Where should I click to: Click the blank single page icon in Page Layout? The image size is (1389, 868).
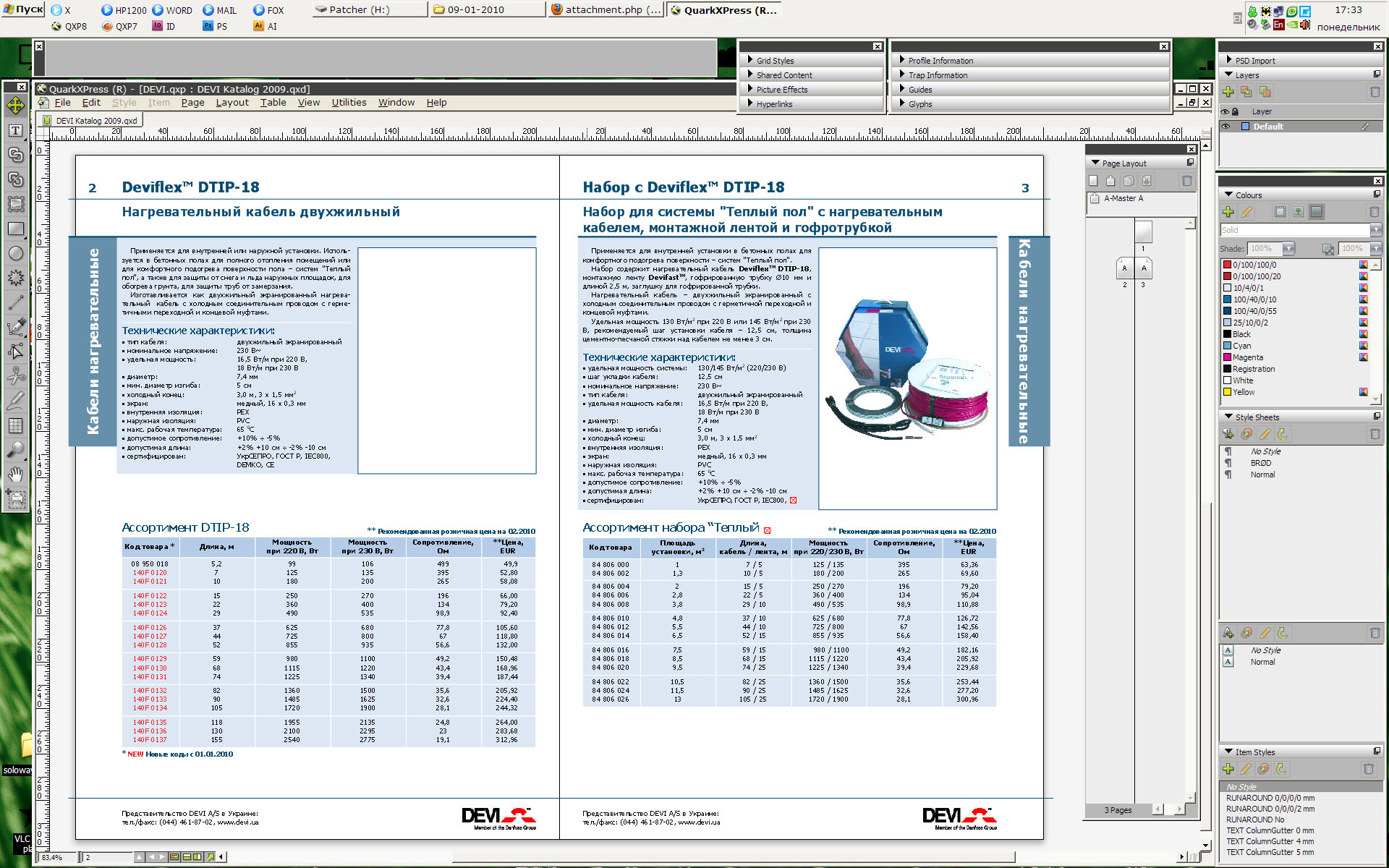pos(1093,181)
